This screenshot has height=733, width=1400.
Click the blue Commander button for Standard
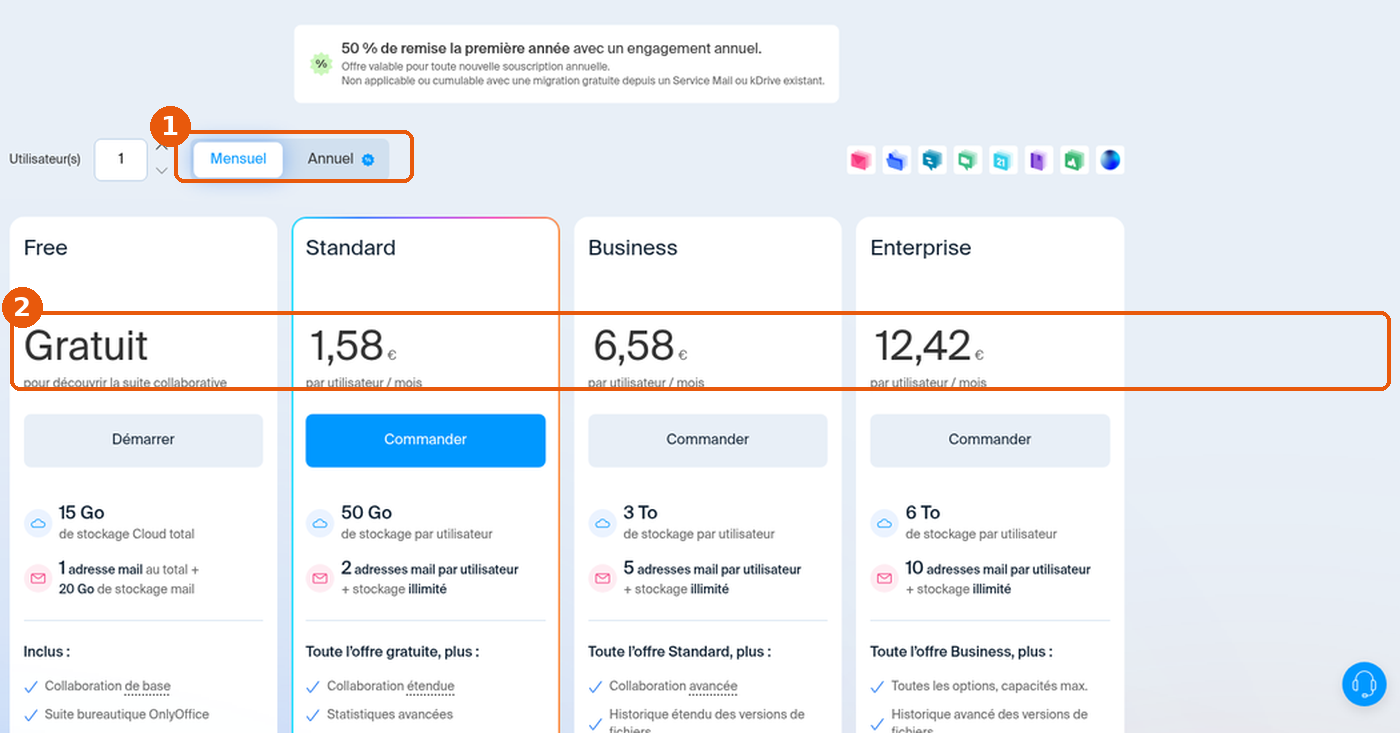[425, 440]
